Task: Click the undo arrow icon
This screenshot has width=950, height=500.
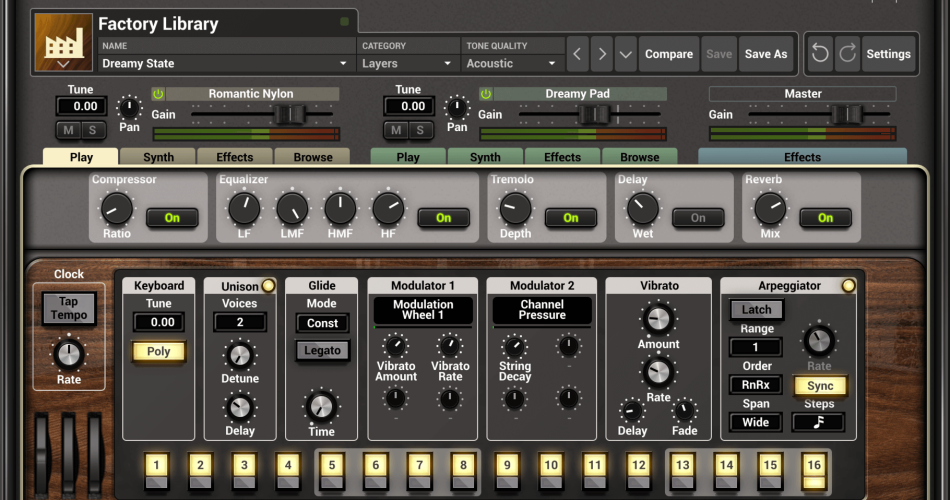Action: point(820,54)
